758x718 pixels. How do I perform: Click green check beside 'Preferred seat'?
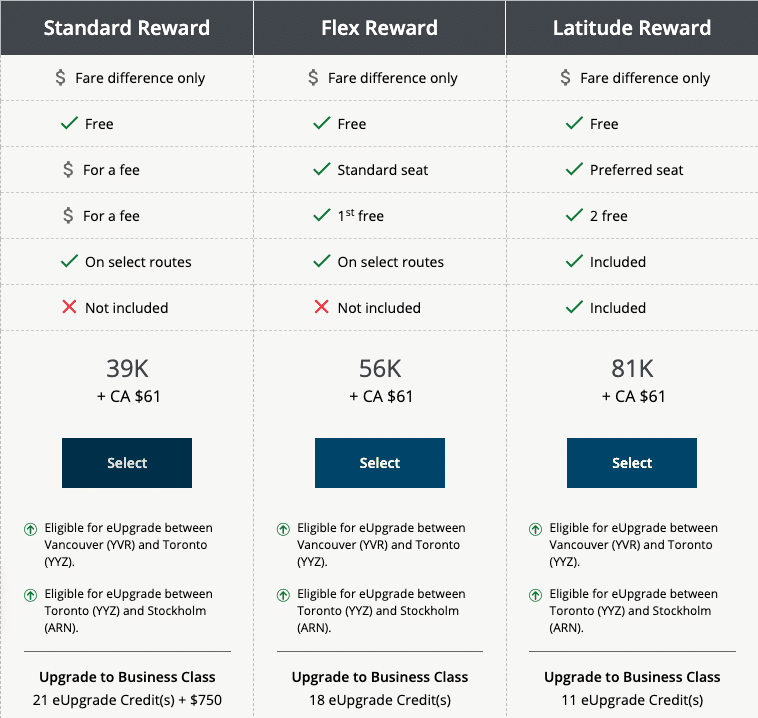click(x=574, y=170)
